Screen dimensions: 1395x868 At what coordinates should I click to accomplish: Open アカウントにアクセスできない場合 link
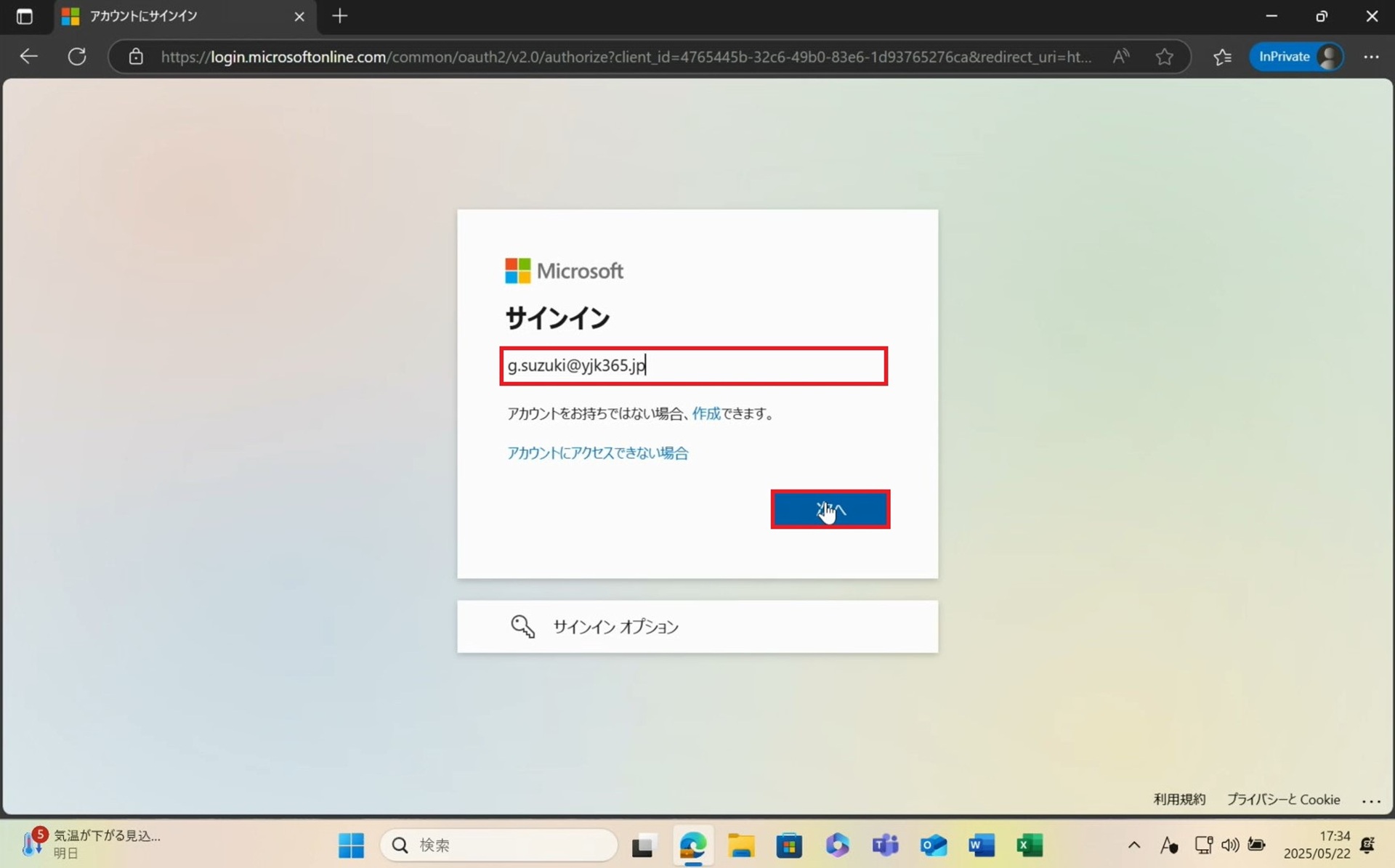click(597, 453)
